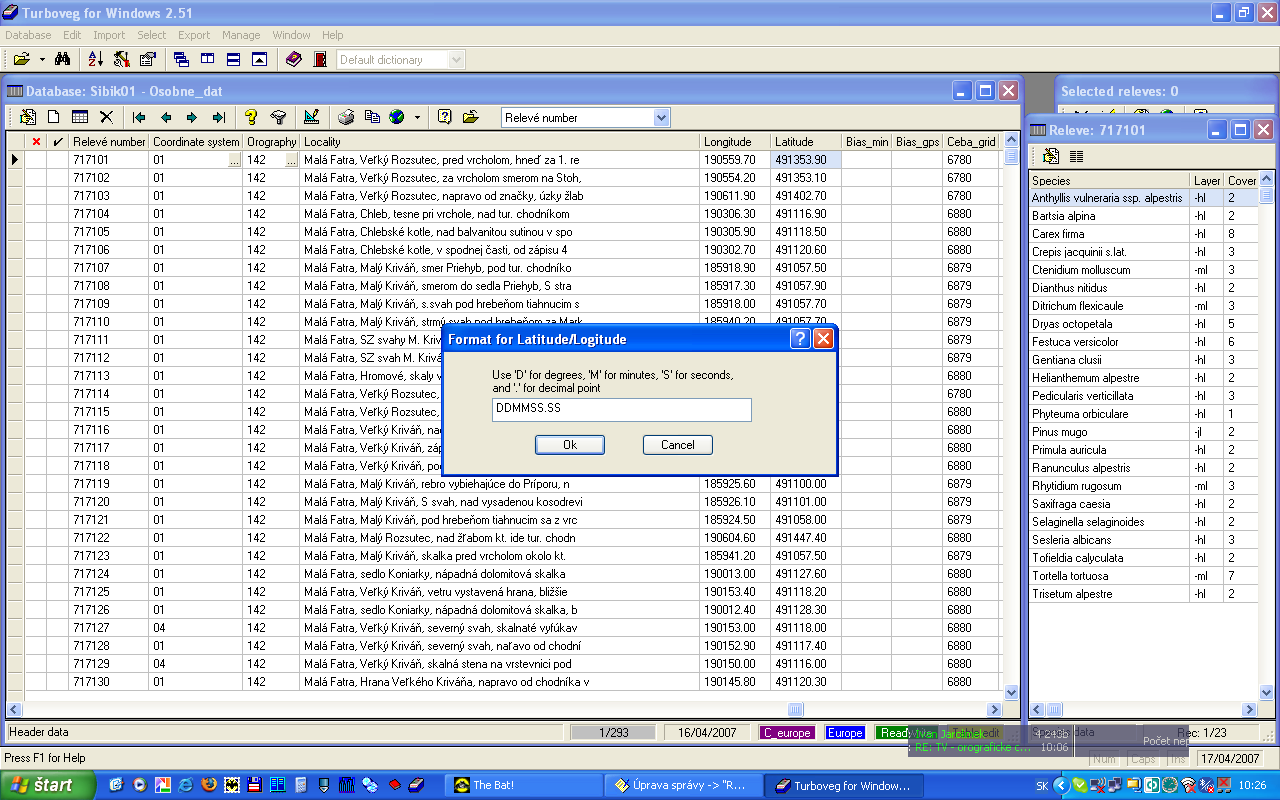Open the Manage menu
The image size is (1280, 800).
pos(241,35)
